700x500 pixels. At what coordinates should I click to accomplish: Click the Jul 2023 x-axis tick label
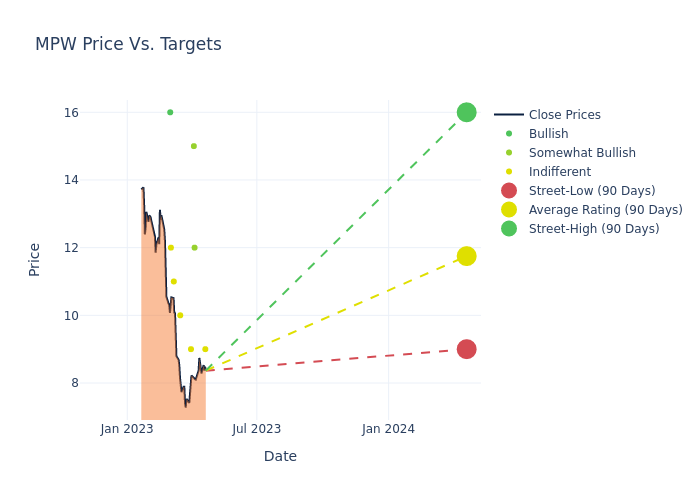257,429
